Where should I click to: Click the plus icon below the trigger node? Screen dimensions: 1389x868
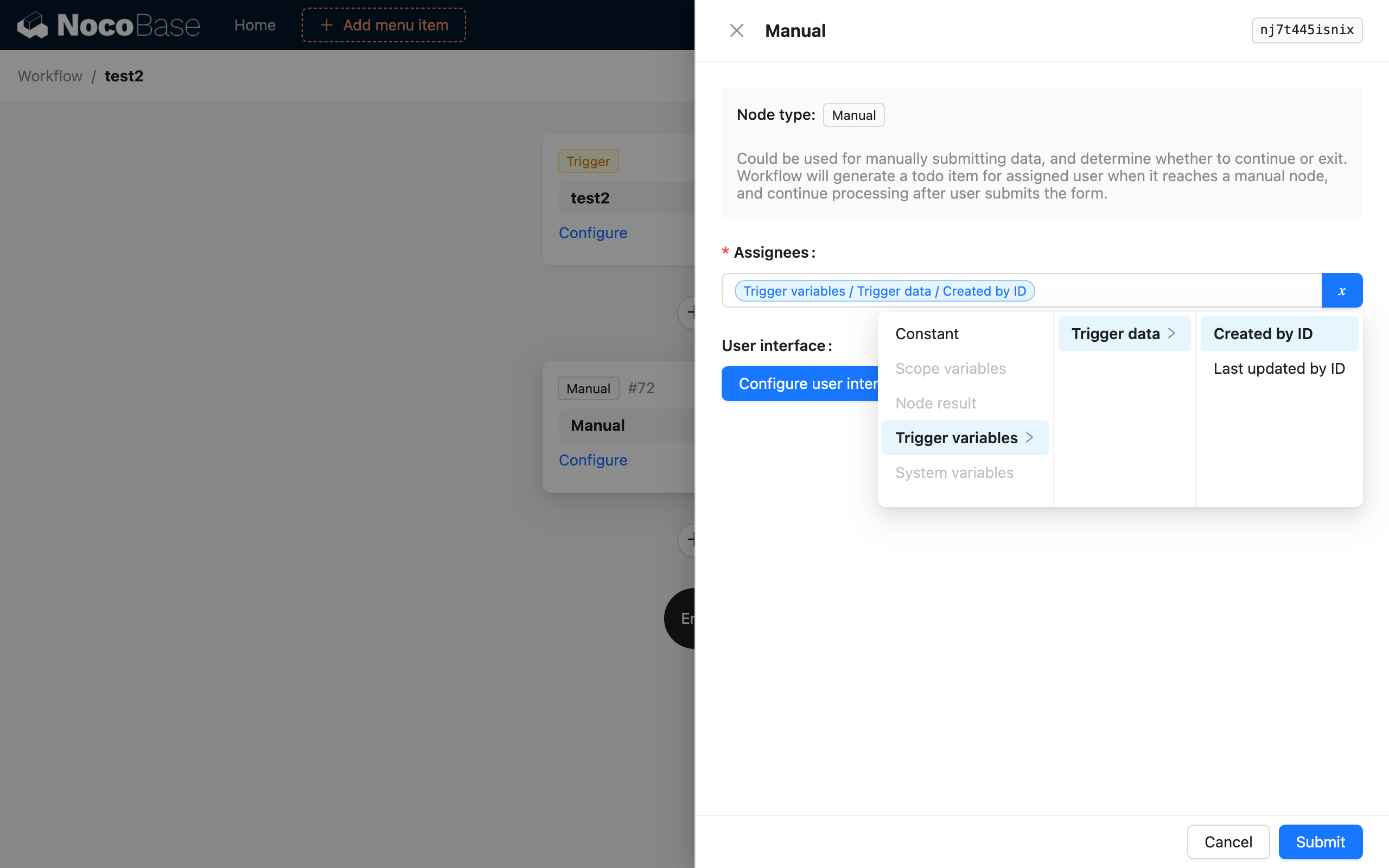[693, 312]
